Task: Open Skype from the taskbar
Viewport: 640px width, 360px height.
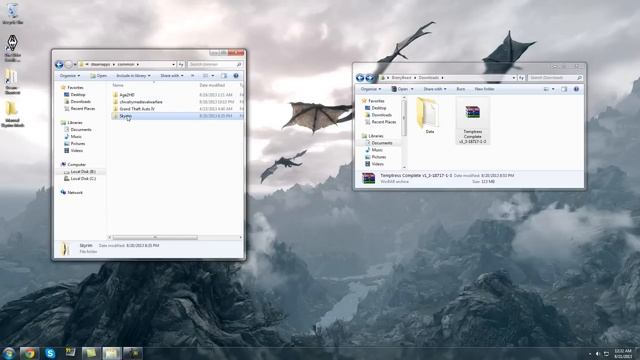Action: click(x=50, y=353)
